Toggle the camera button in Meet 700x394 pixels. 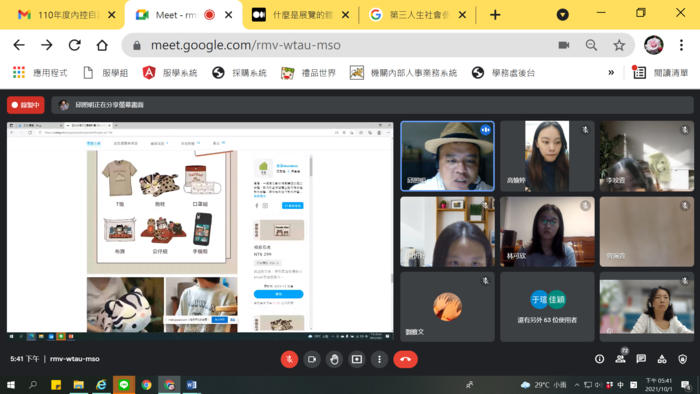click(312, 359)
